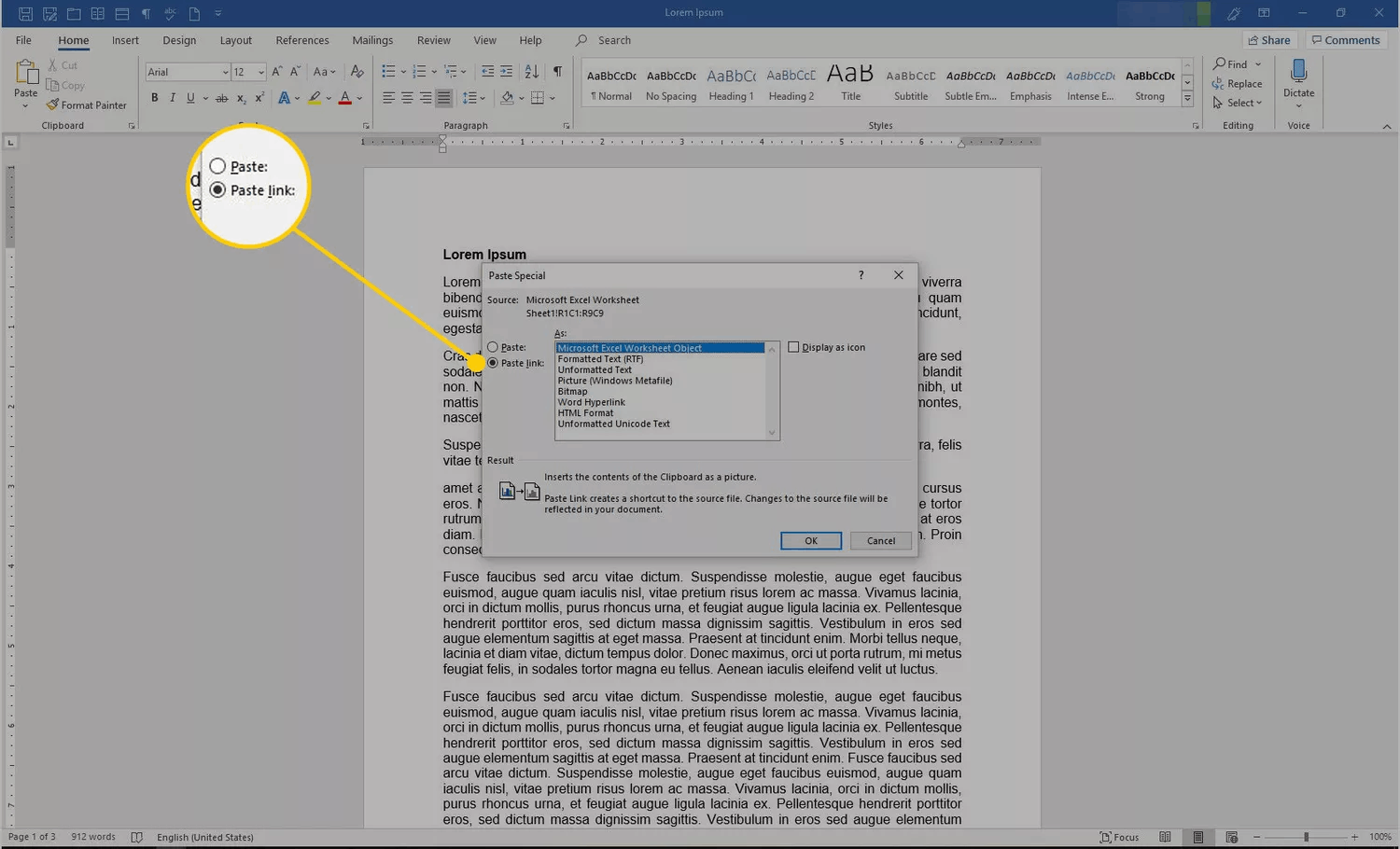
Task: Switch to the References tab
Action: [301, 40]
